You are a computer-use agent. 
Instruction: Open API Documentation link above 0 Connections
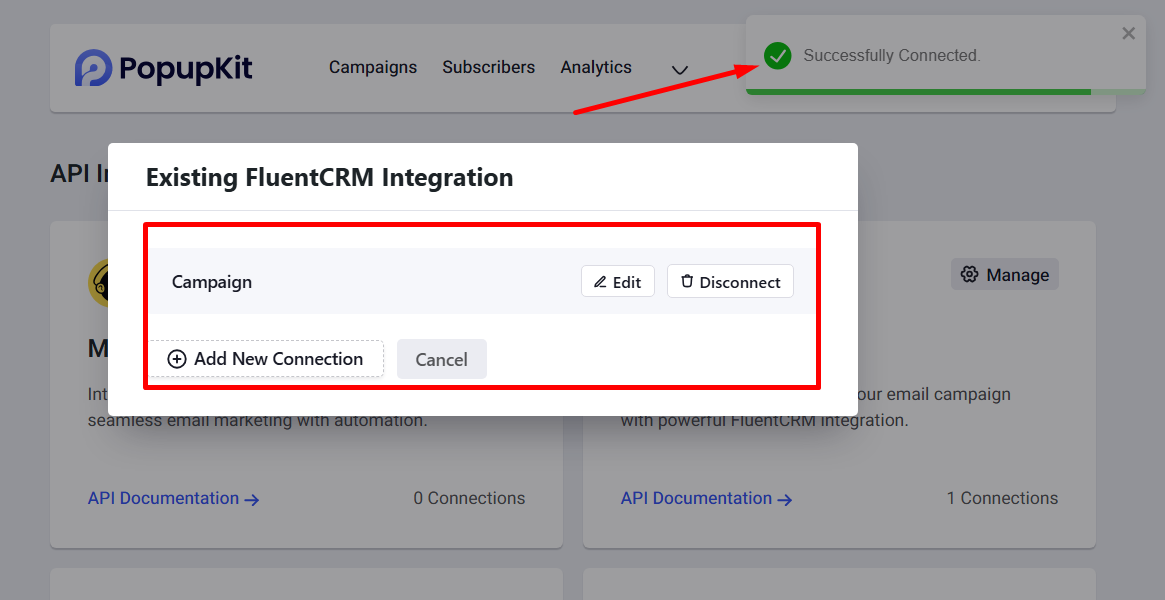[x=173, y=498]
